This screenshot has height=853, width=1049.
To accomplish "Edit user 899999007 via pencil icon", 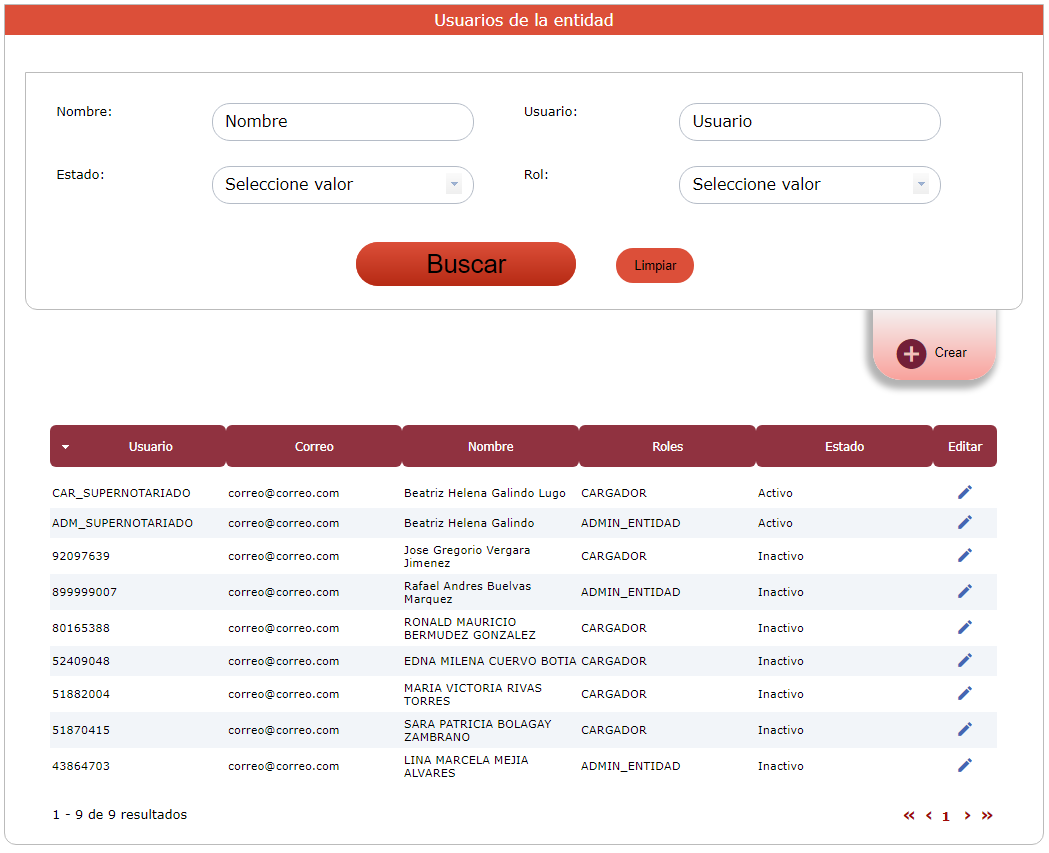I will (964, 591).
